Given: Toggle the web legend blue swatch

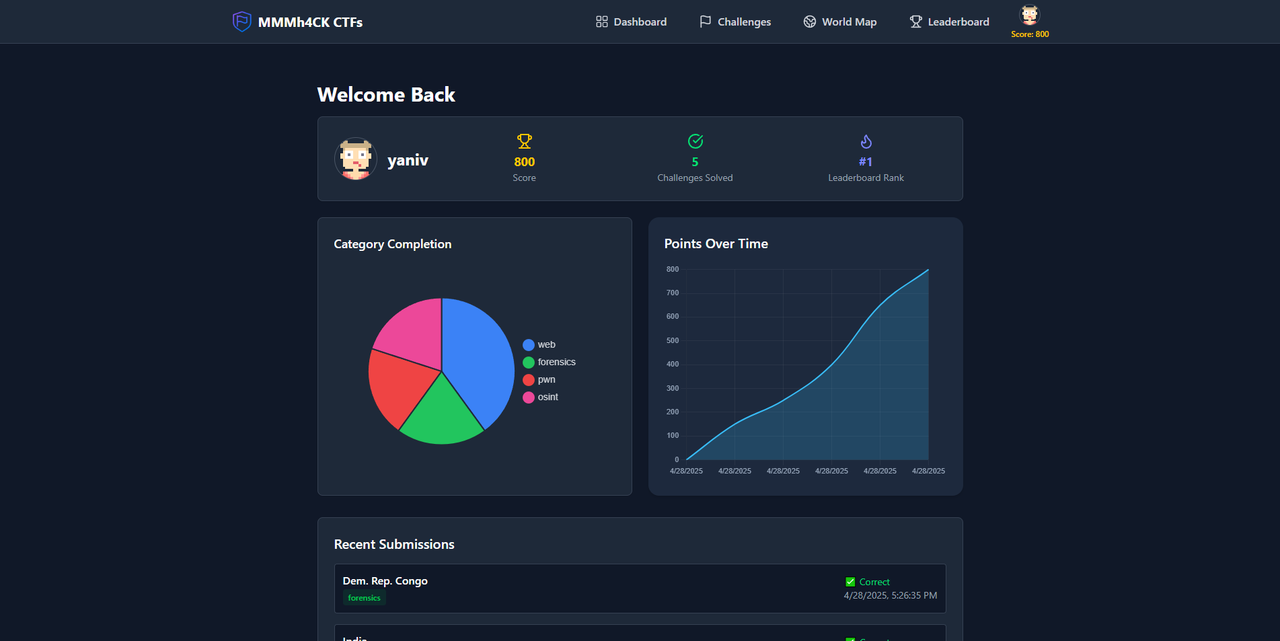Looking at the screenshot, I should click(x=529, y=344).
